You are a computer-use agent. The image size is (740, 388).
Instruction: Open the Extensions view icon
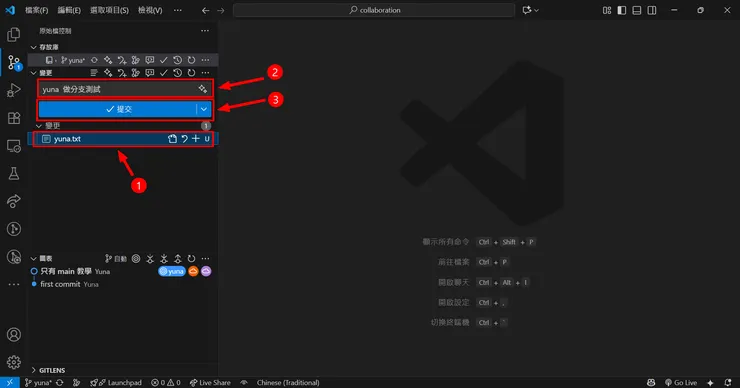(x=14, y=118)
